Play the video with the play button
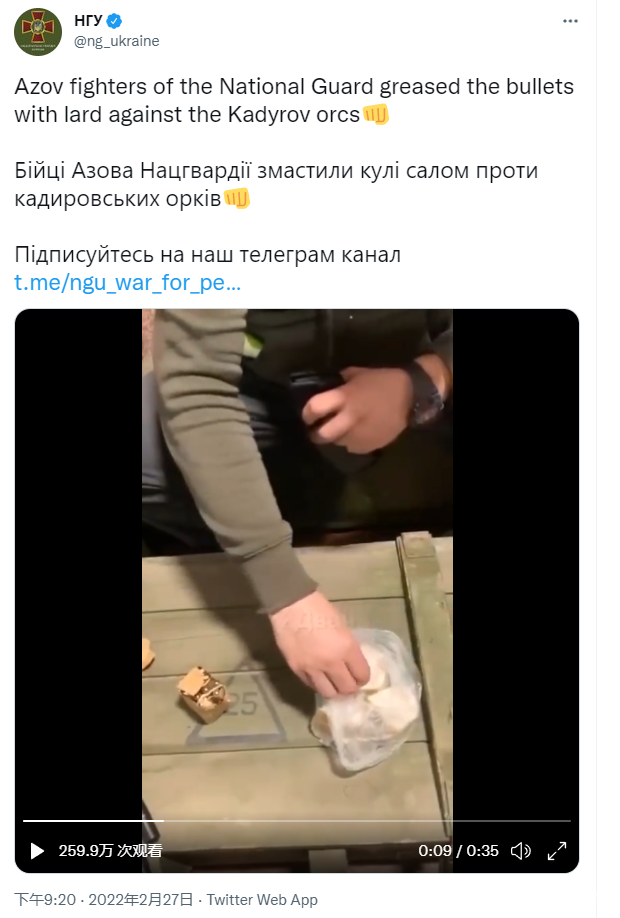 (37, 851)
